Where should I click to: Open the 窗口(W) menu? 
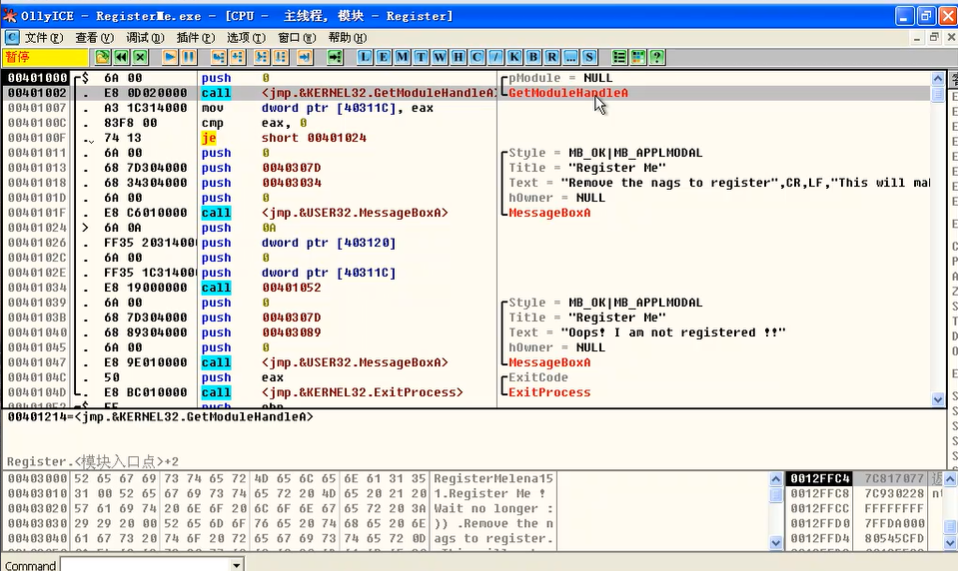(297, 38)
